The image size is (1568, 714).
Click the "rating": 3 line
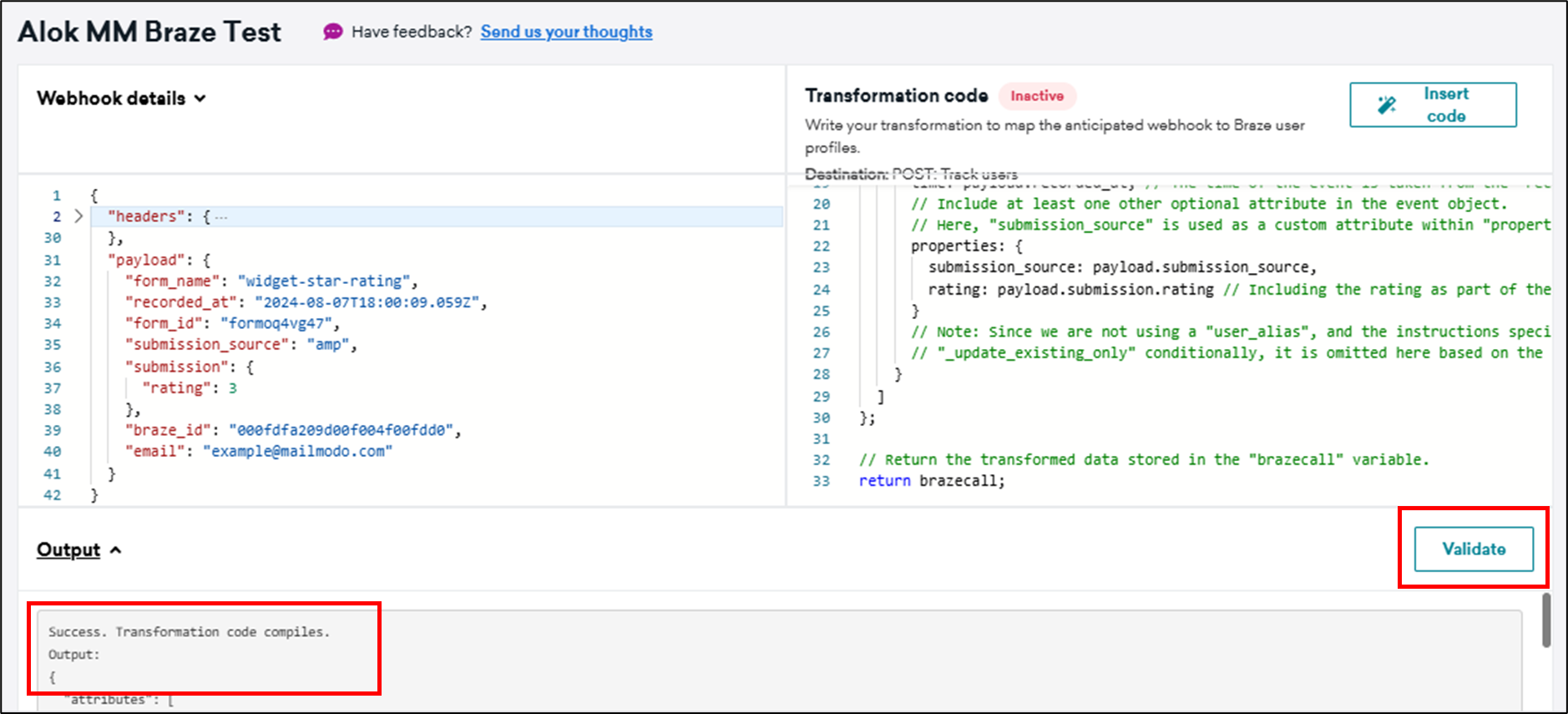(190, 387)
